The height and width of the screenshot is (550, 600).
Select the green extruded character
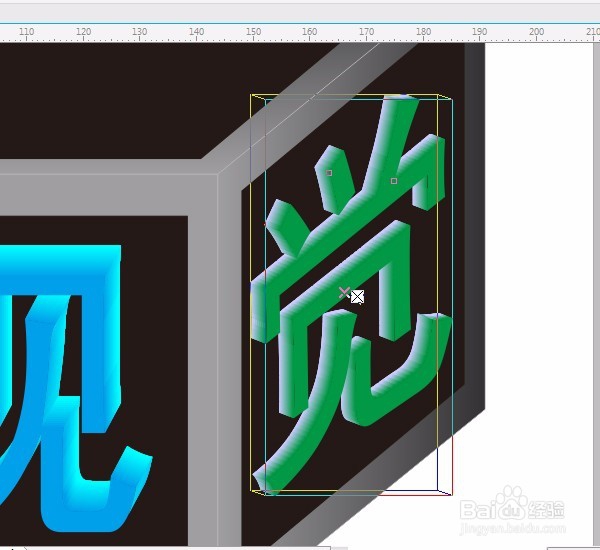pyautogui.click(x=352, y=295)
